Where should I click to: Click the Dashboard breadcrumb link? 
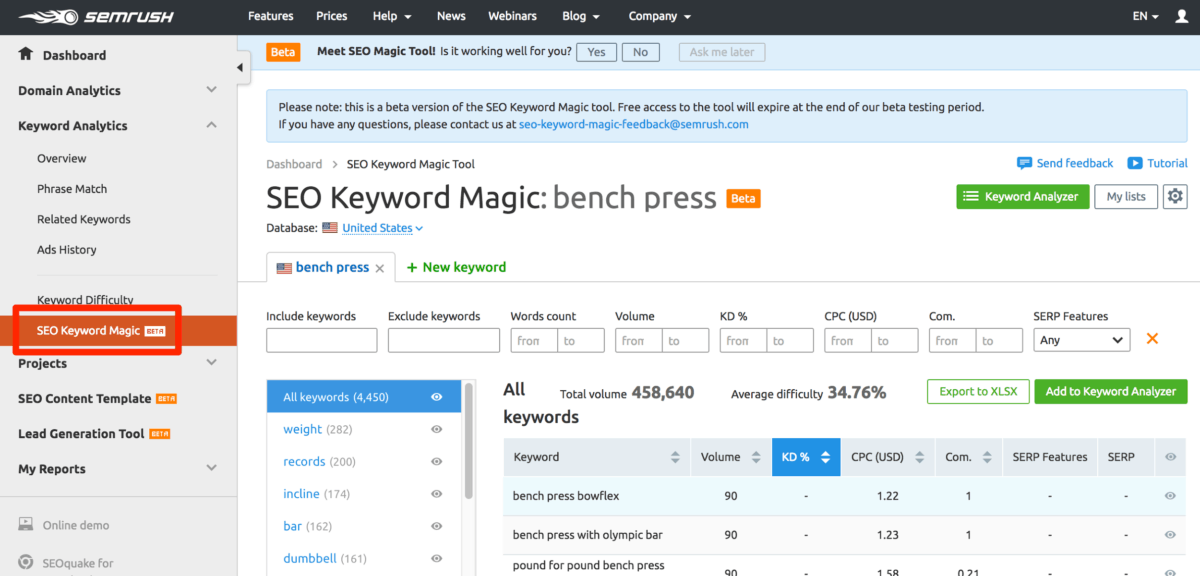click(x=294, y=164)
